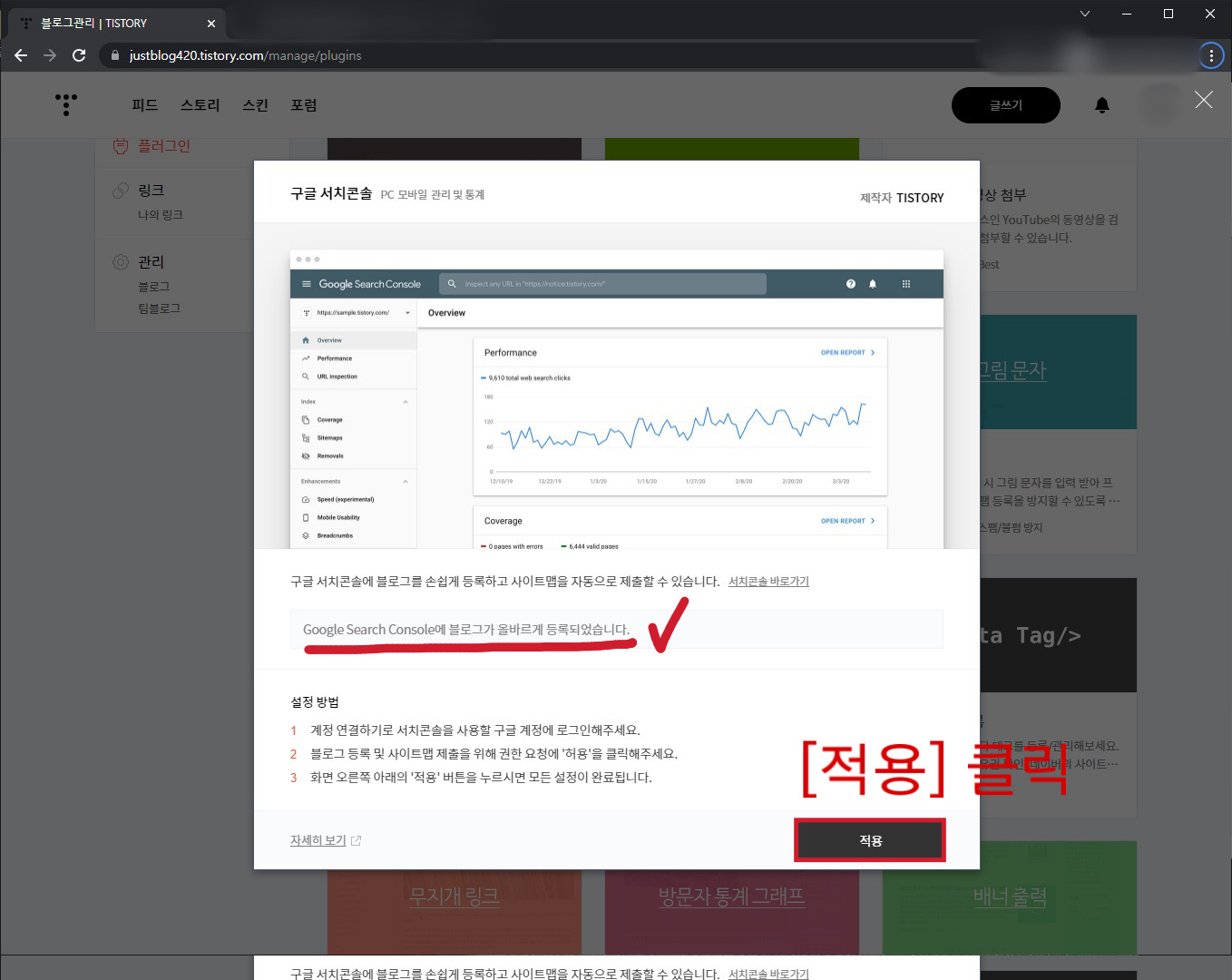The image size is (1232, 980).
Task: Click the Tistory logo icon
Action: pos(66,105)
